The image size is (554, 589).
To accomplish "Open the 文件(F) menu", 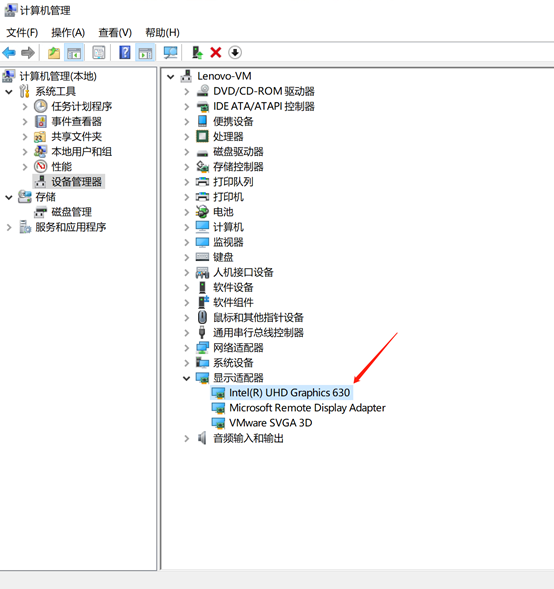I will click(22, 33).
